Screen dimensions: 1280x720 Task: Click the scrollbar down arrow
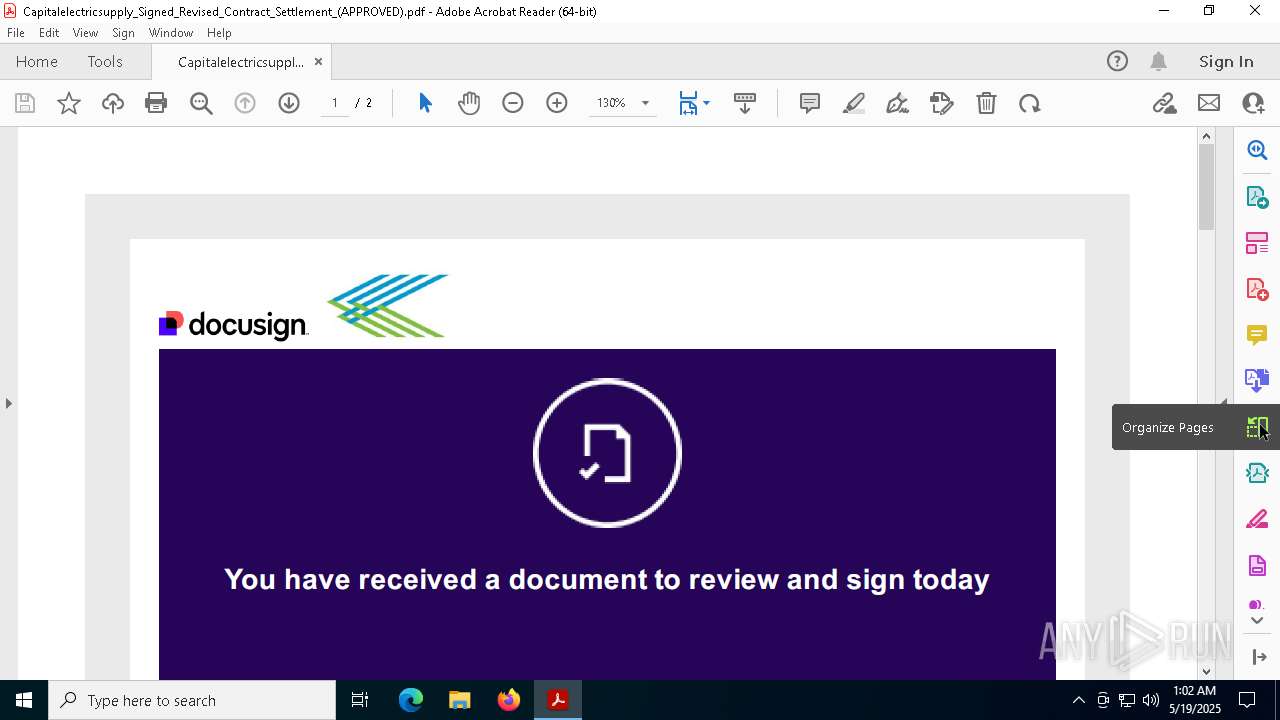pos(1206,672)
